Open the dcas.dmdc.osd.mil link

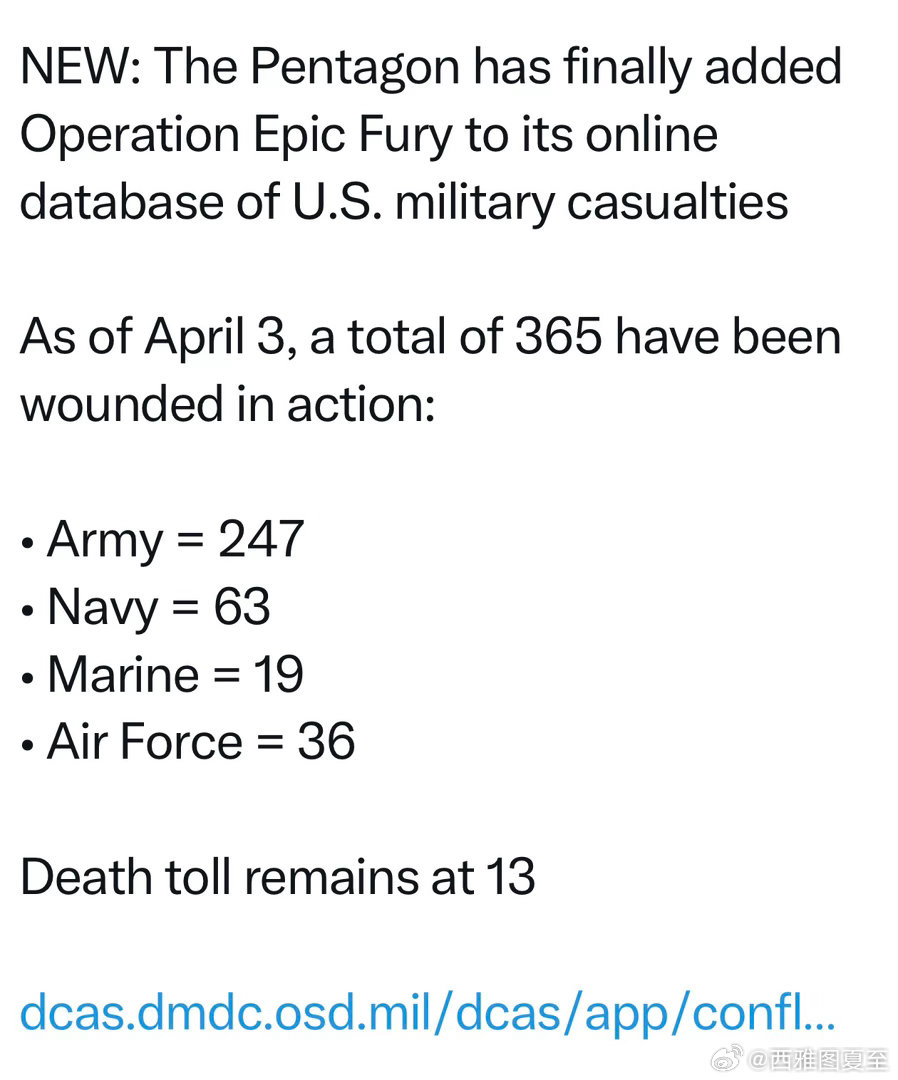tap(427, 1011)
